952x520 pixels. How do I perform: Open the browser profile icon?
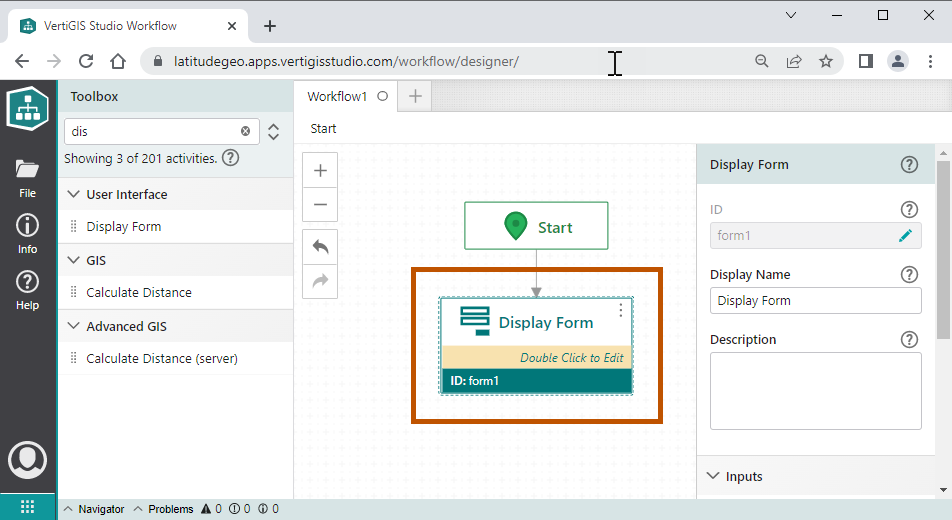pyautogui.click(x=898, y=61)
